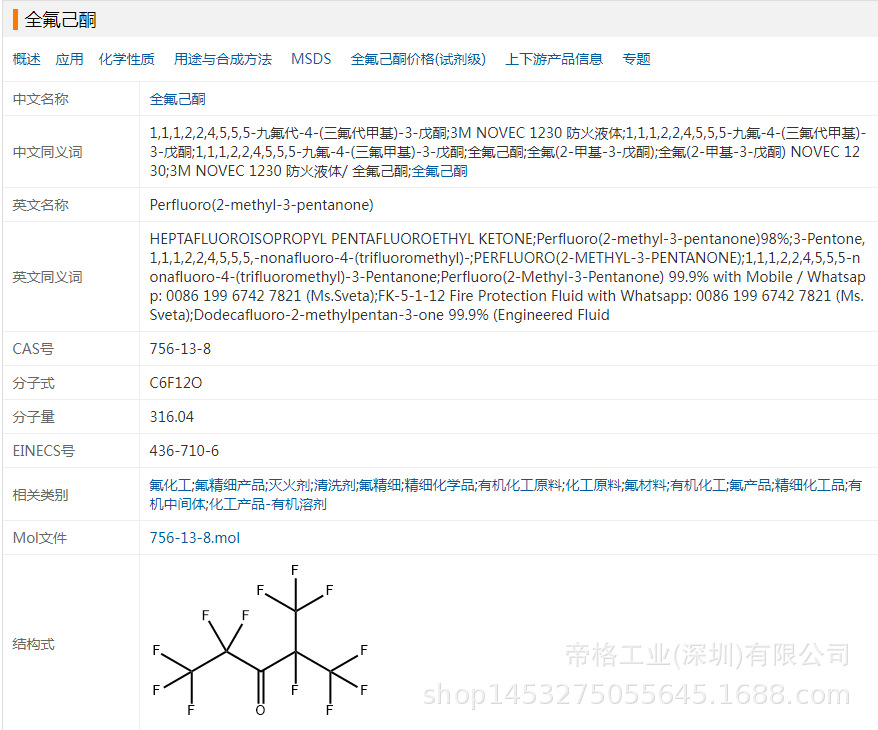View the MSDS tab
878x730 pixels.
click(311, 59)
